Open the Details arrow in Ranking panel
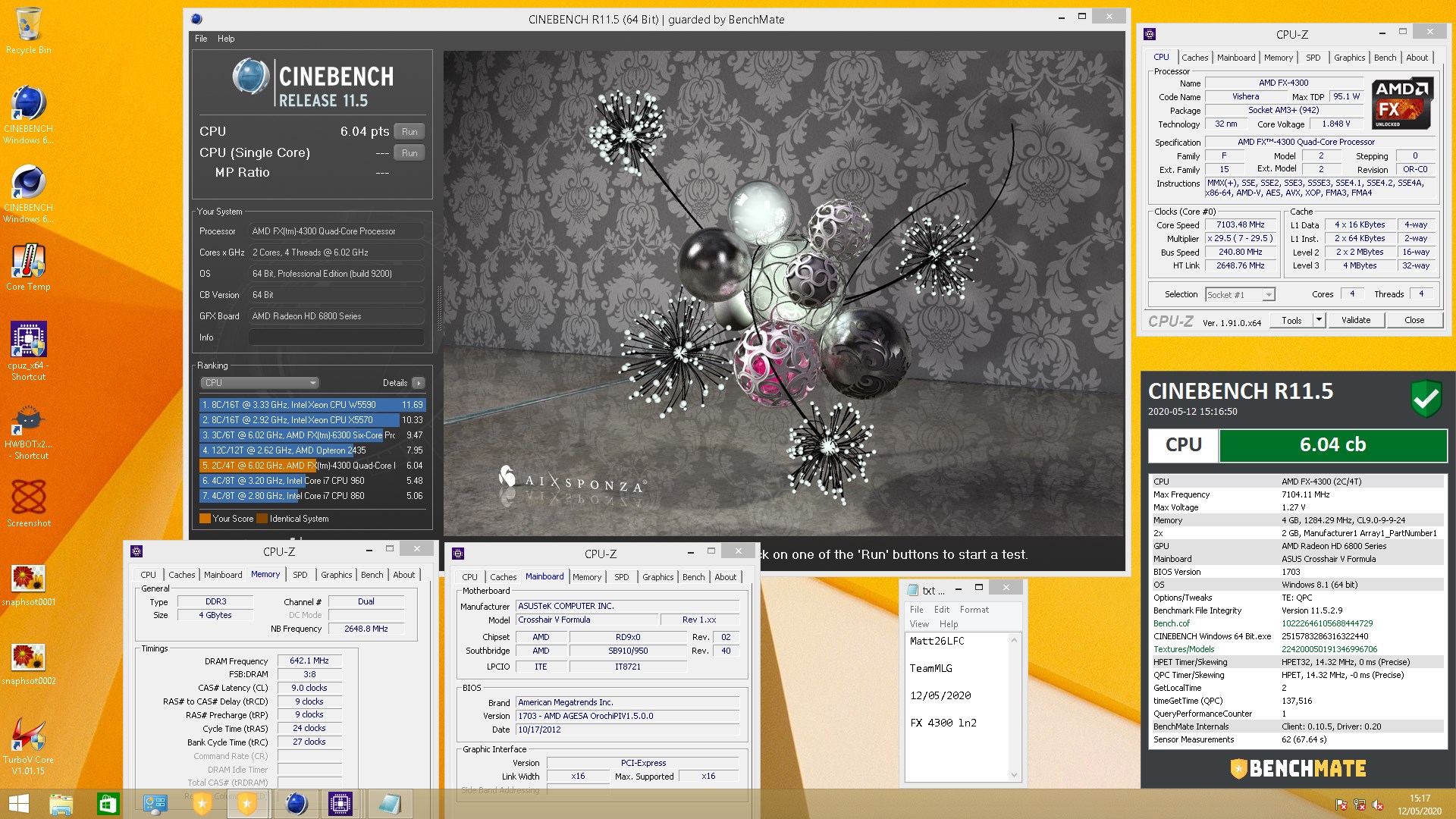 (x=418, y=383)
